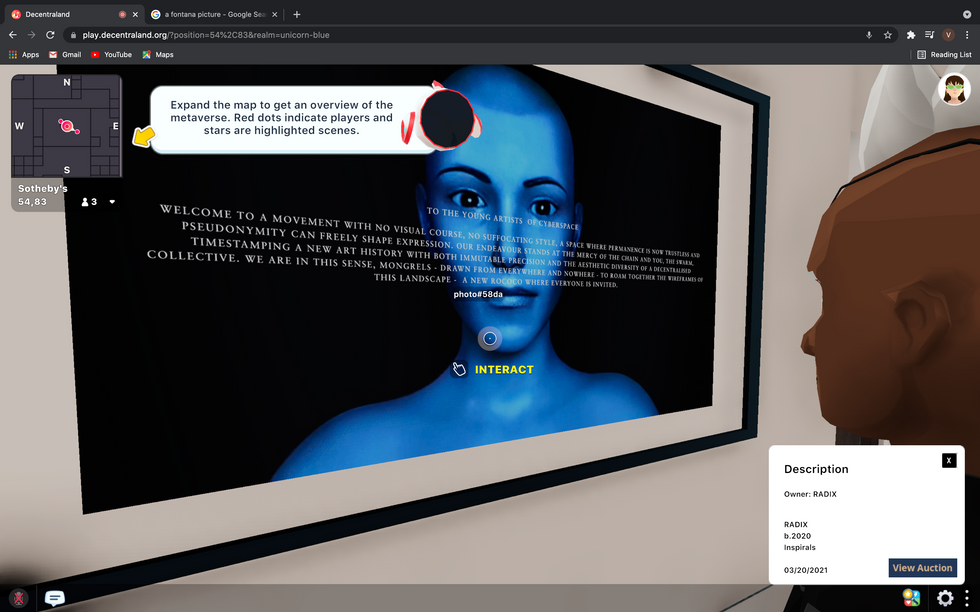Close the Decentraland tab
Image resolution: width=980 pixels, height=612 pixels.
(135, 14)
